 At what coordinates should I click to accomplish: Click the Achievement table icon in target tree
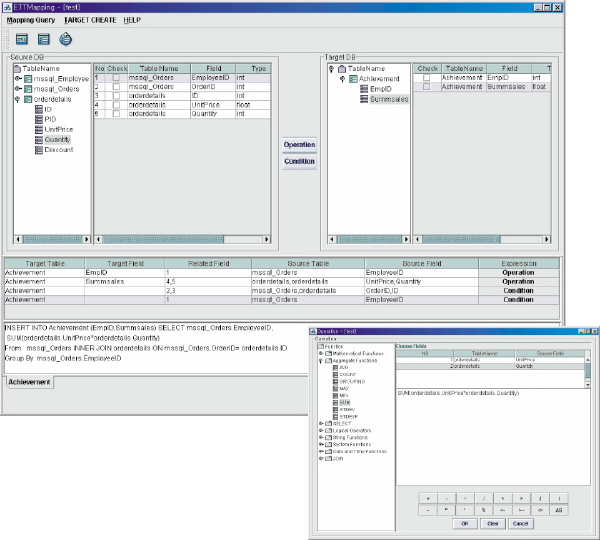click(x=353, y=79)
